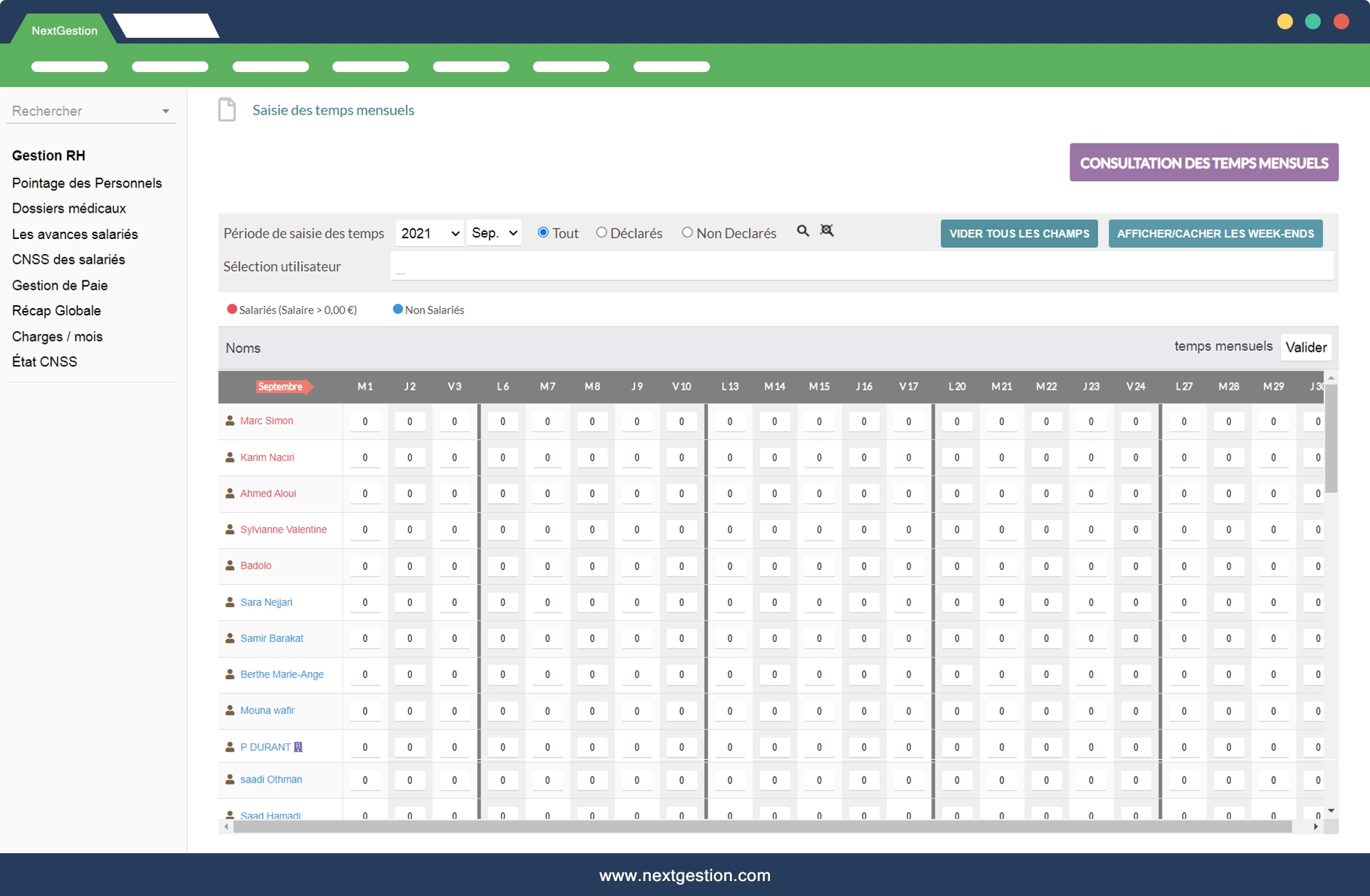
Task: Click person icon beside Sara Nejjari
Action: coord(230,602)
